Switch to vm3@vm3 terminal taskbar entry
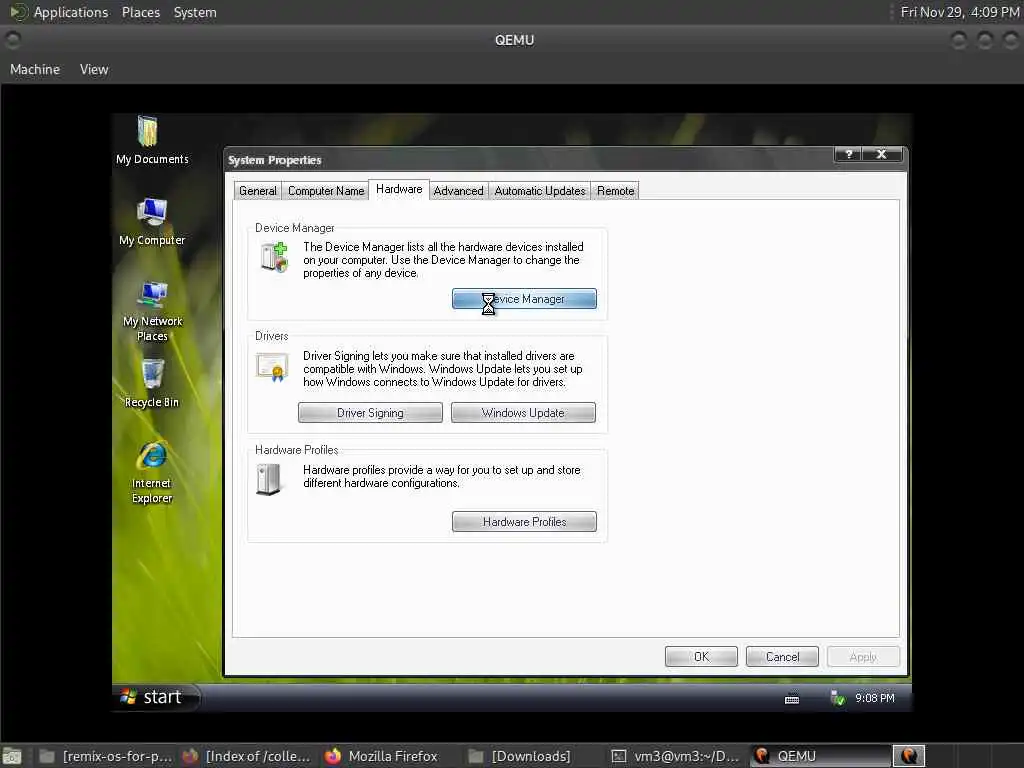Viewport: 1024px width, 768px height. point(675,756)
